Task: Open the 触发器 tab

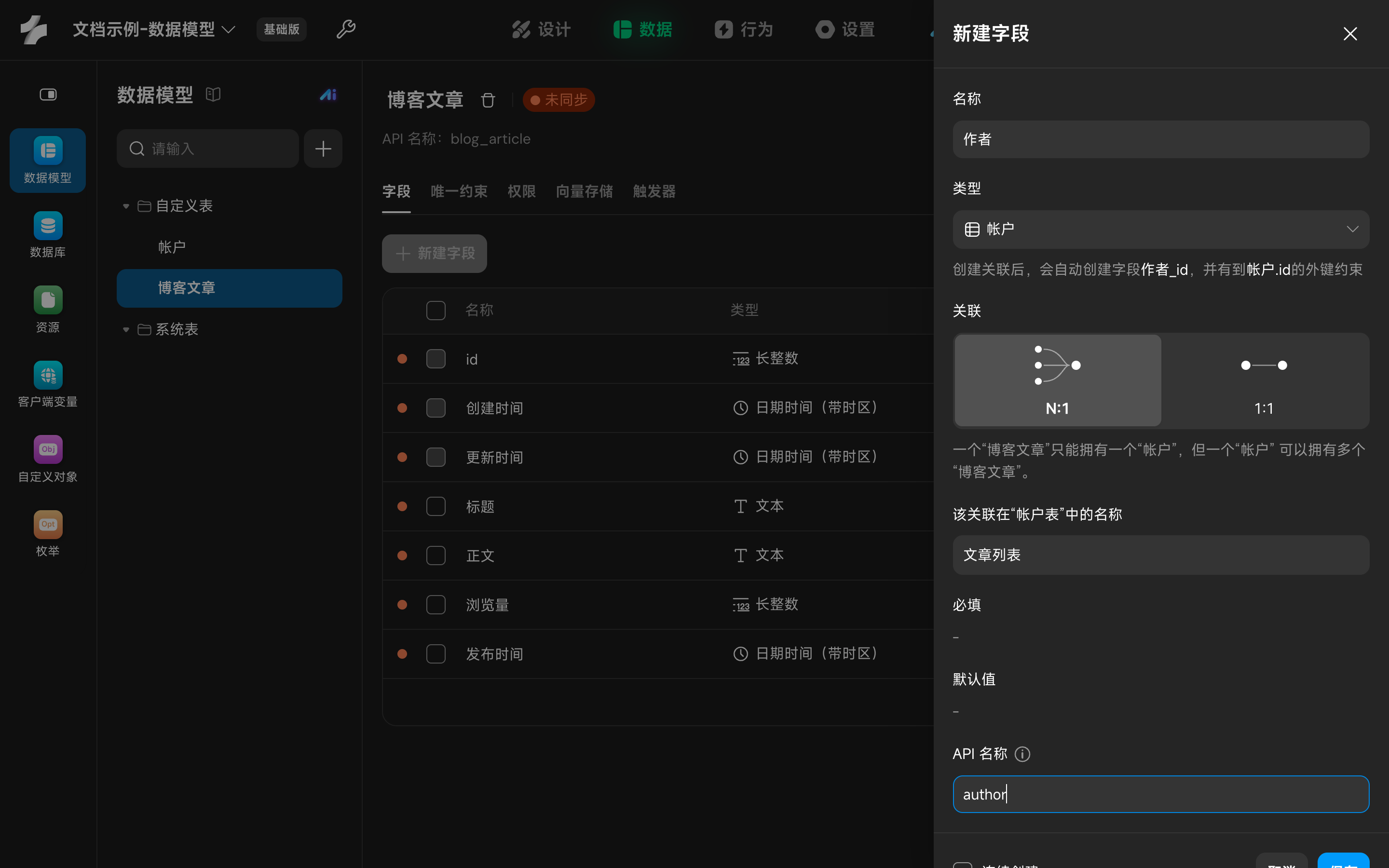Action: click(x=654, y=191)
